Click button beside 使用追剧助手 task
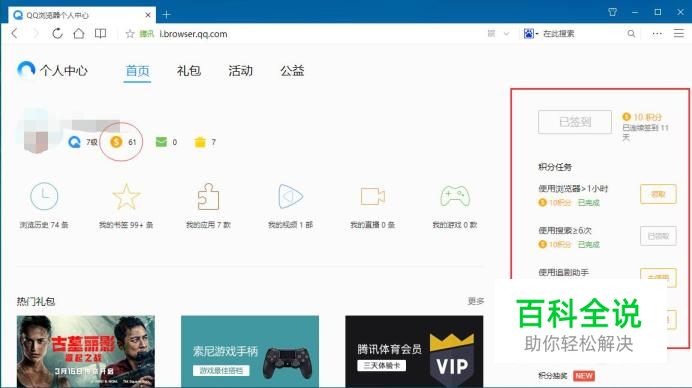This screenshot has height=388, width=692. [658, 277]
